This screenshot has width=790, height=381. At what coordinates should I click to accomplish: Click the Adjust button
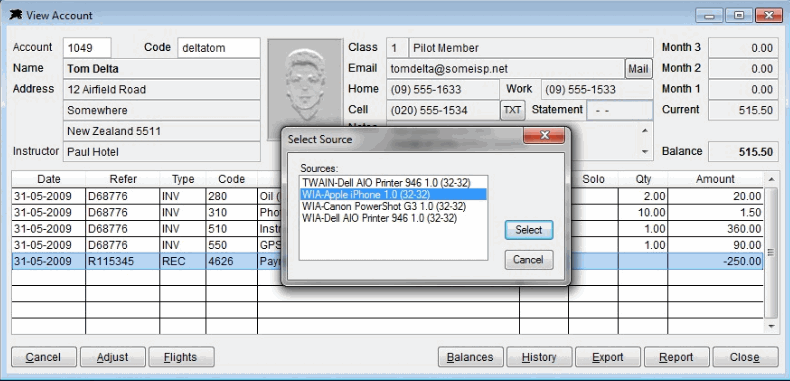113,357
